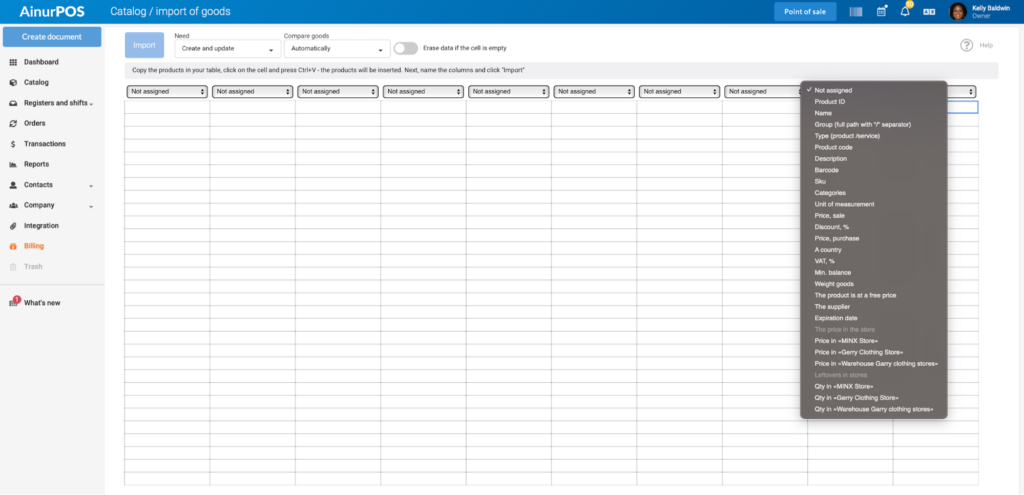Open the calendar icon in header
This screenshot has width=1024, height=495.
[881, 11]
